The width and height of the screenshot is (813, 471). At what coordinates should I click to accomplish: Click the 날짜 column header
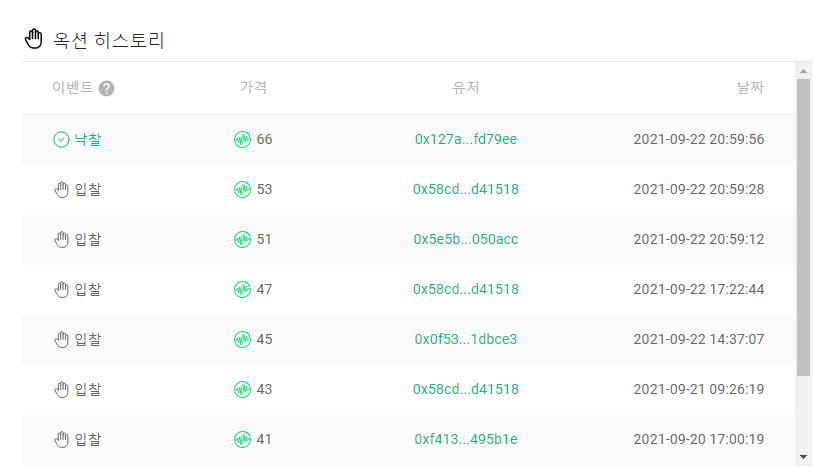(750, 87)
